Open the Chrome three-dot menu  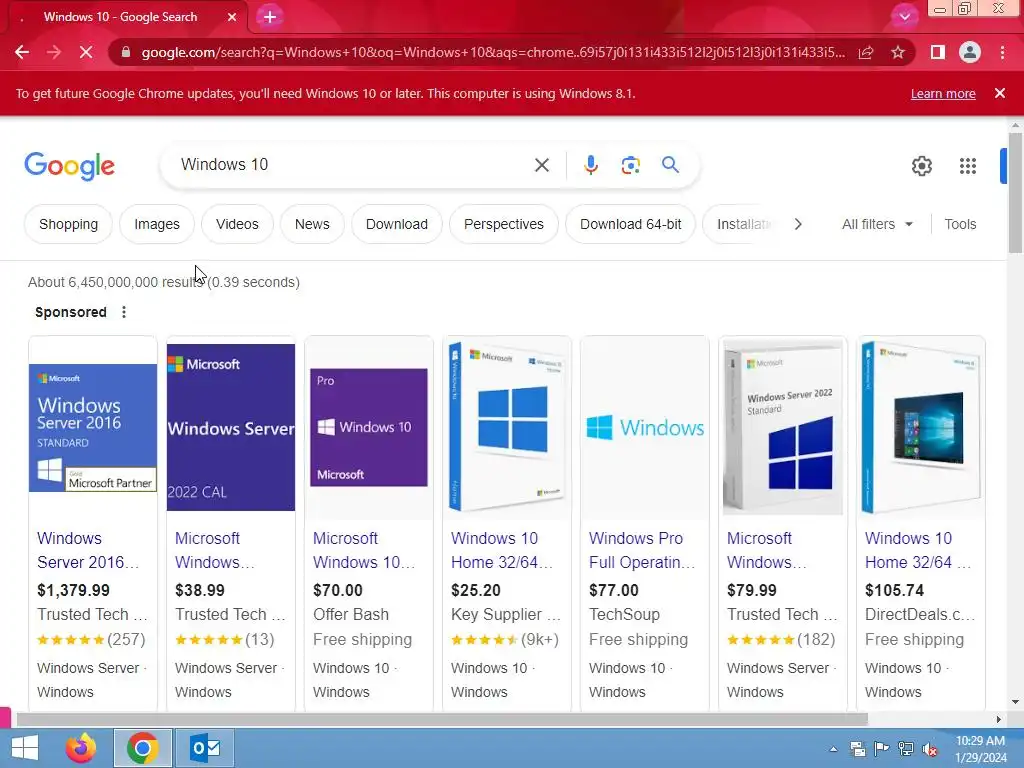[x=1002, y=52]
